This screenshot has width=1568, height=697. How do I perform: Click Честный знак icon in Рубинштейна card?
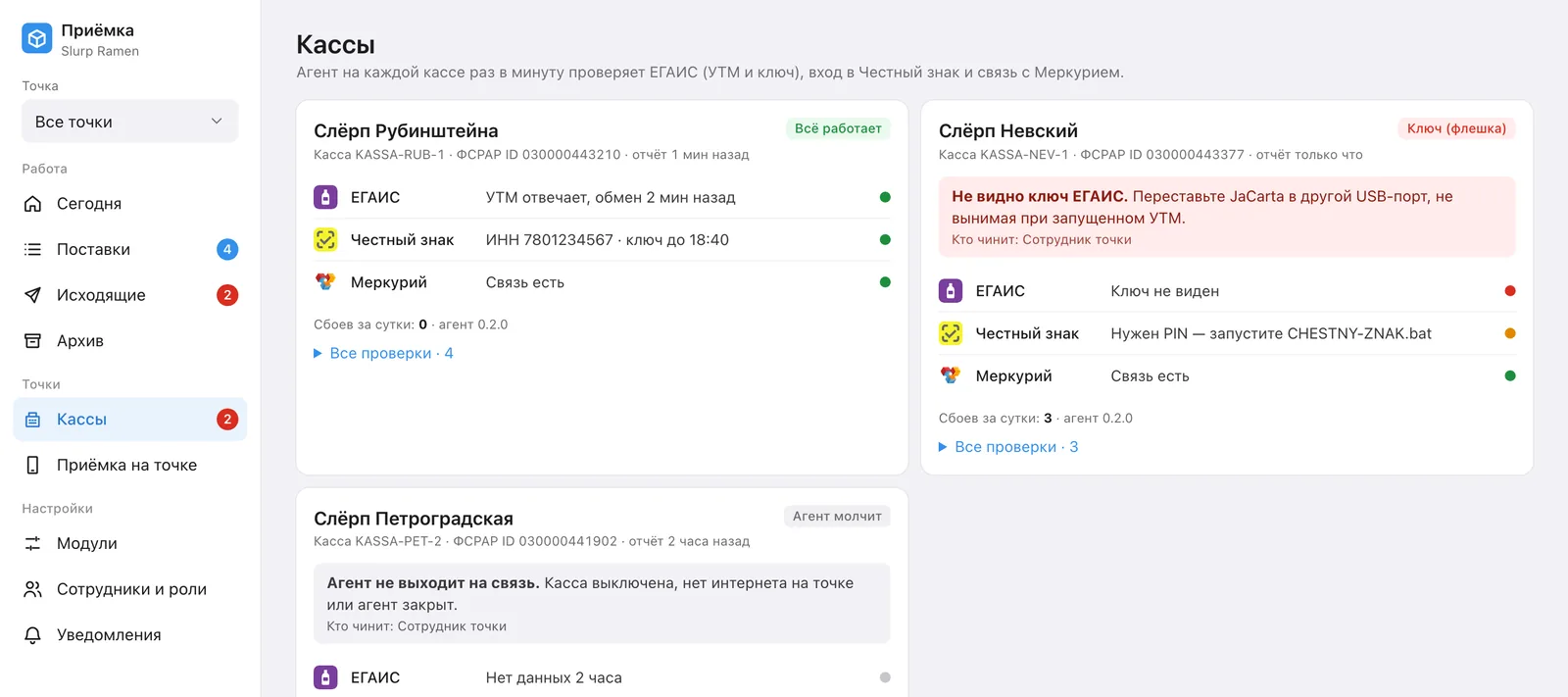325,239
